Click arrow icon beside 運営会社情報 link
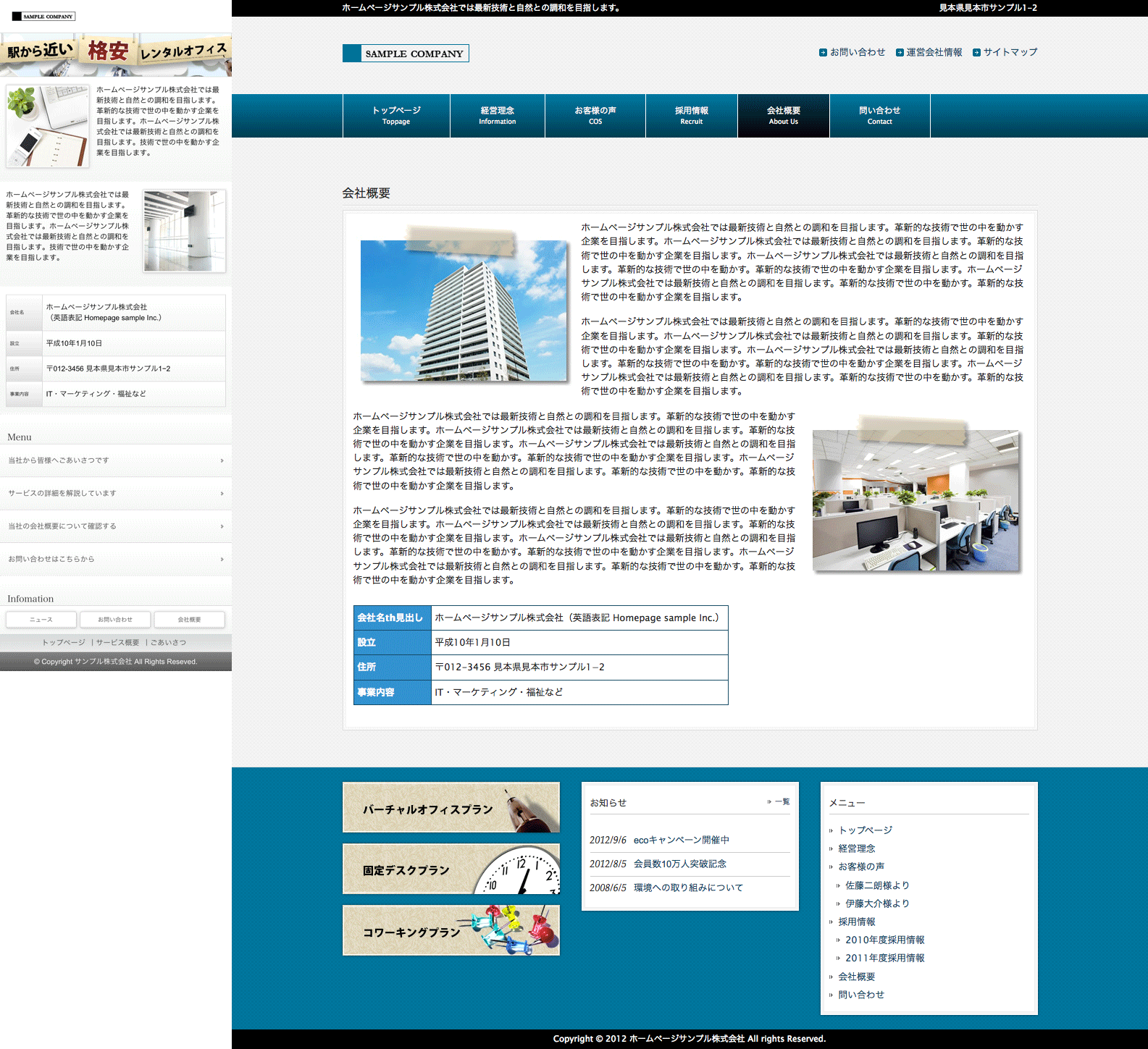 click(x=900, y=53)
